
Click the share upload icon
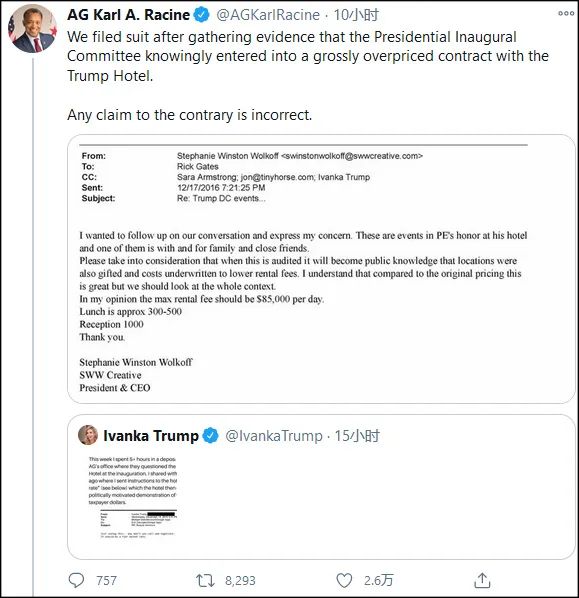pos(482,580)
